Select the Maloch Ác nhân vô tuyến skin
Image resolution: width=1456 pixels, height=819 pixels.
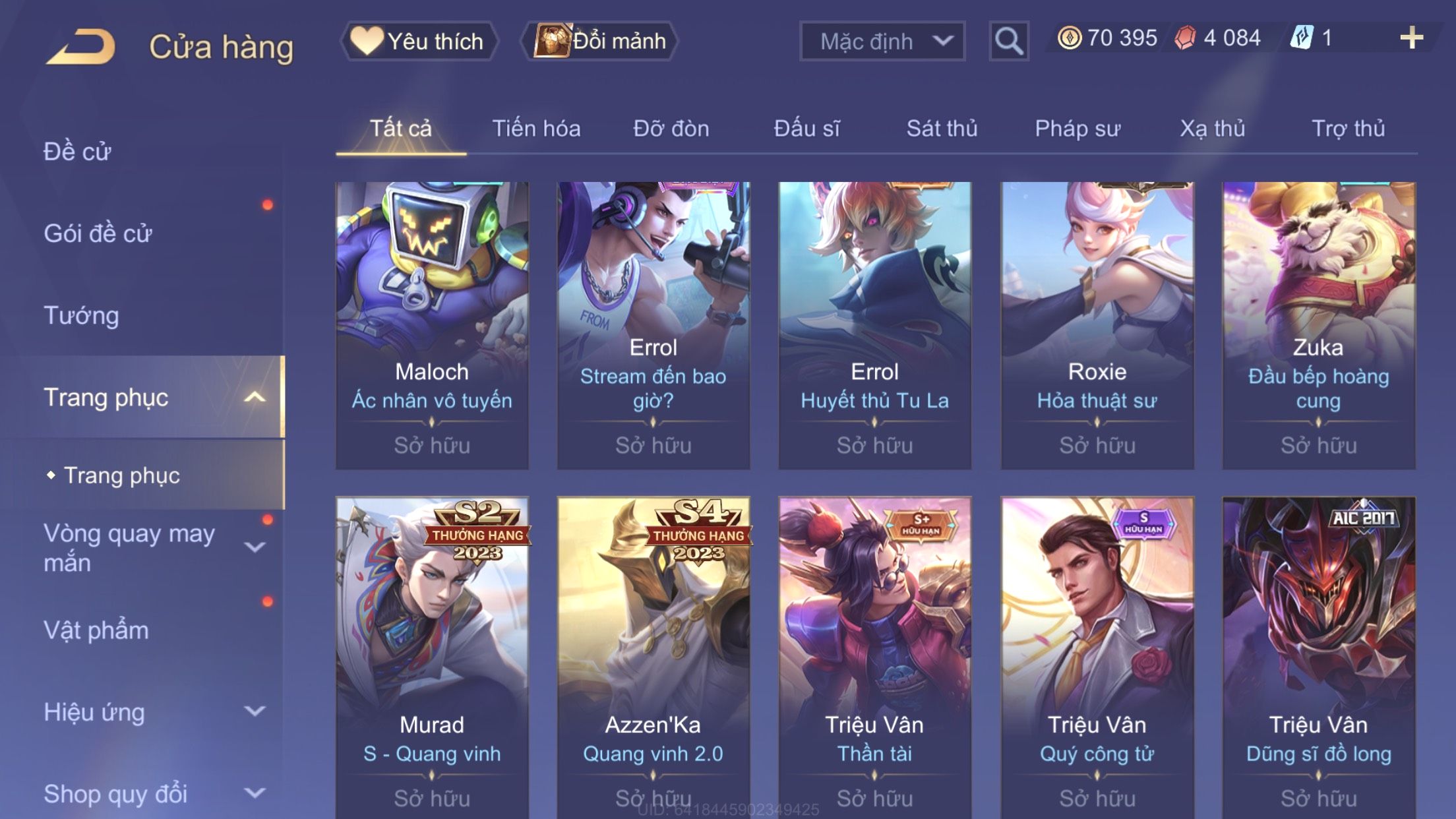432,326
